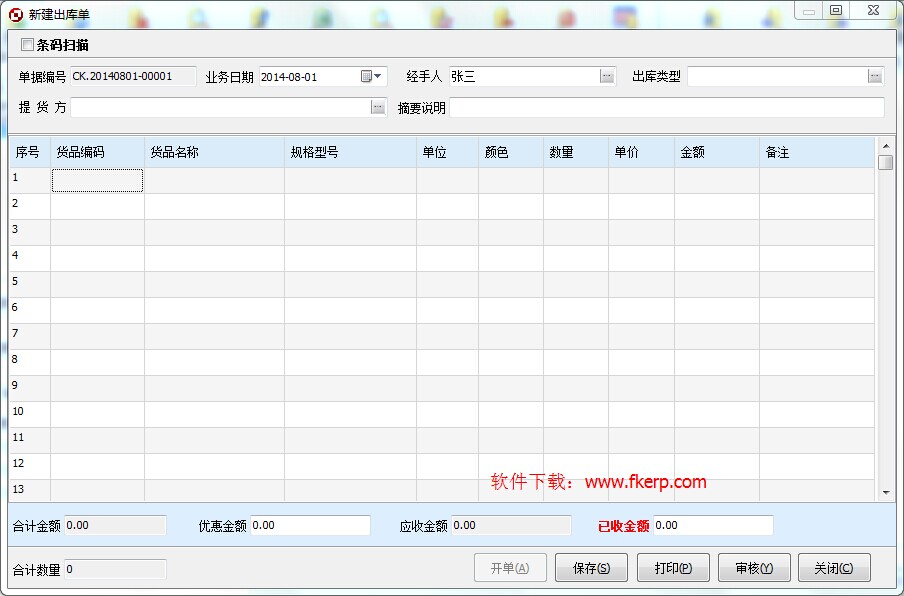
Task: Click the 合计金额 field
Action: (x=115, y=525)
